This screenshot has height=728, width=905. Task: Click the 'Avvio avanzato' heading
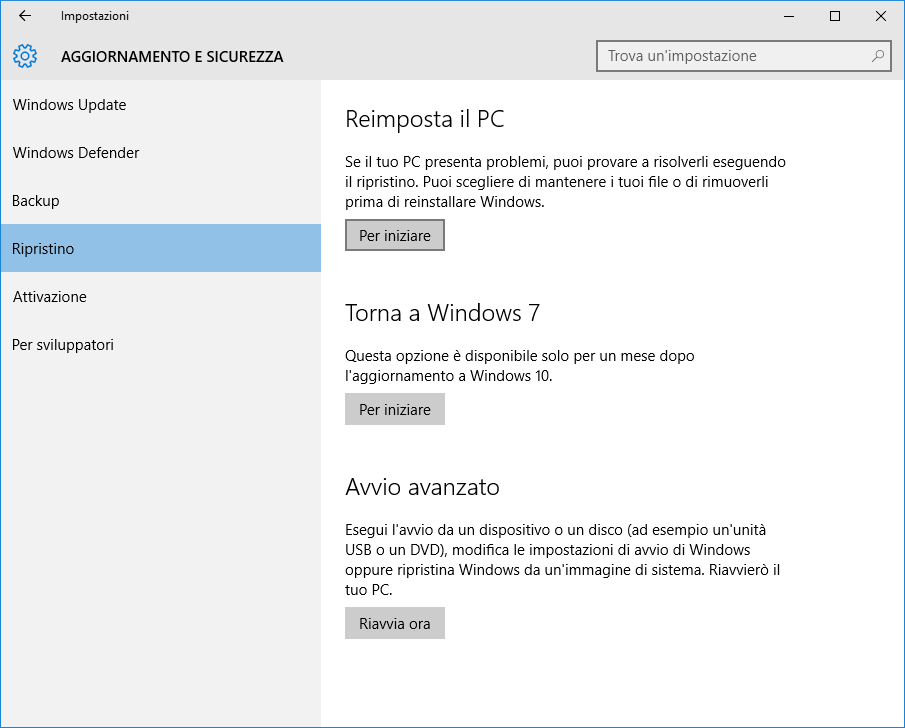[422, 487]
